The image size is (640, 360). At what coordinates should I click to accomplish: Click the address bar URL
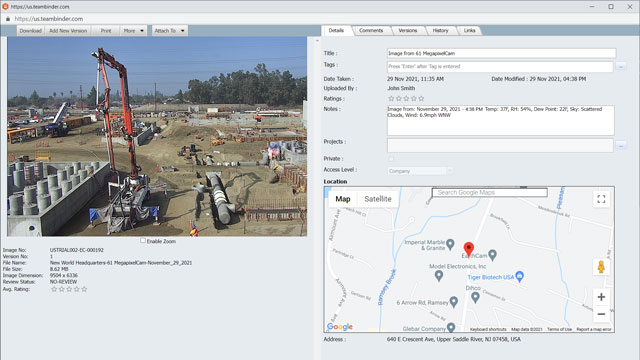point(49,19)
